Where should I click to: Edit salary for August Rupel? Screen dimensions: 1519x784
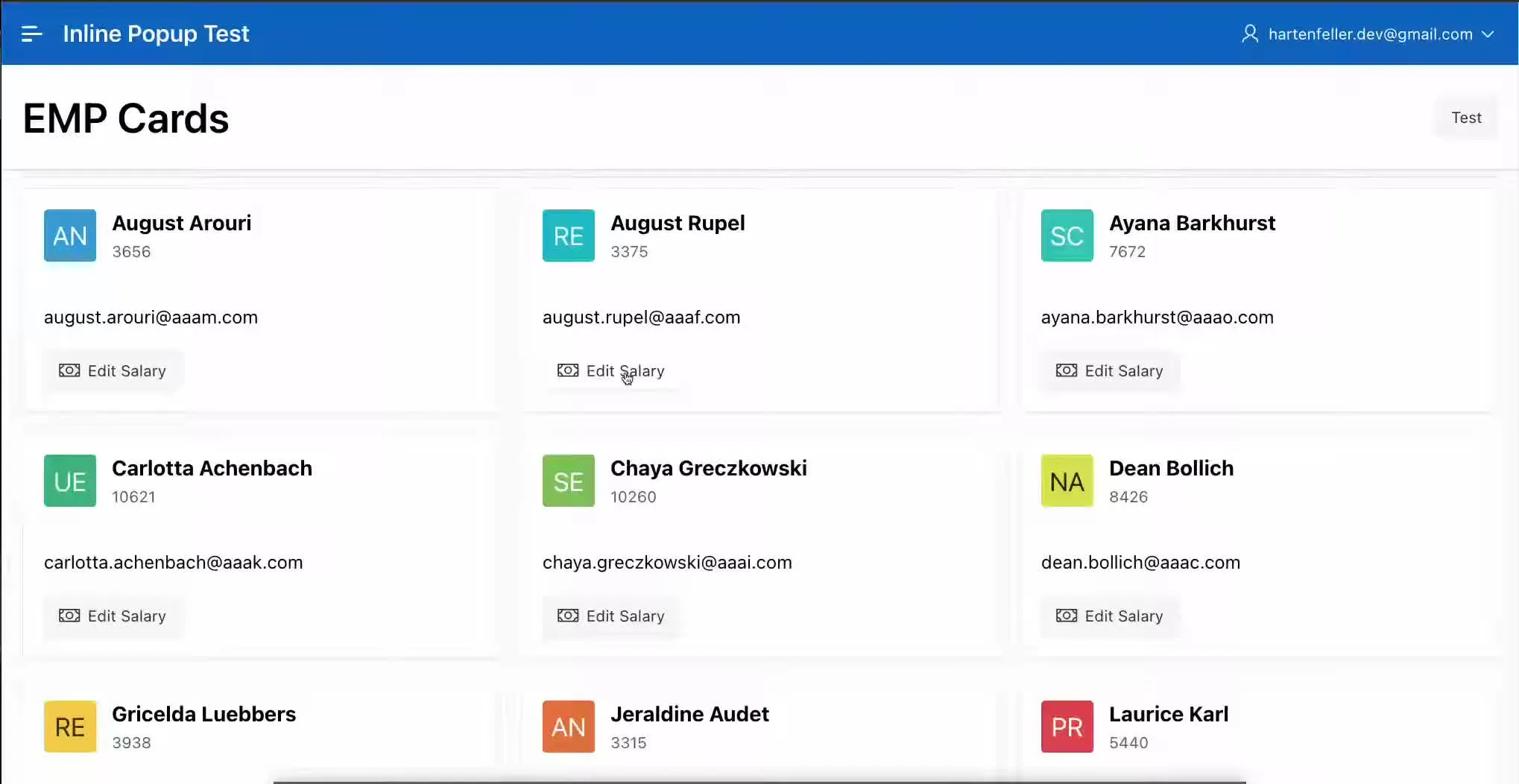(610, 370)
